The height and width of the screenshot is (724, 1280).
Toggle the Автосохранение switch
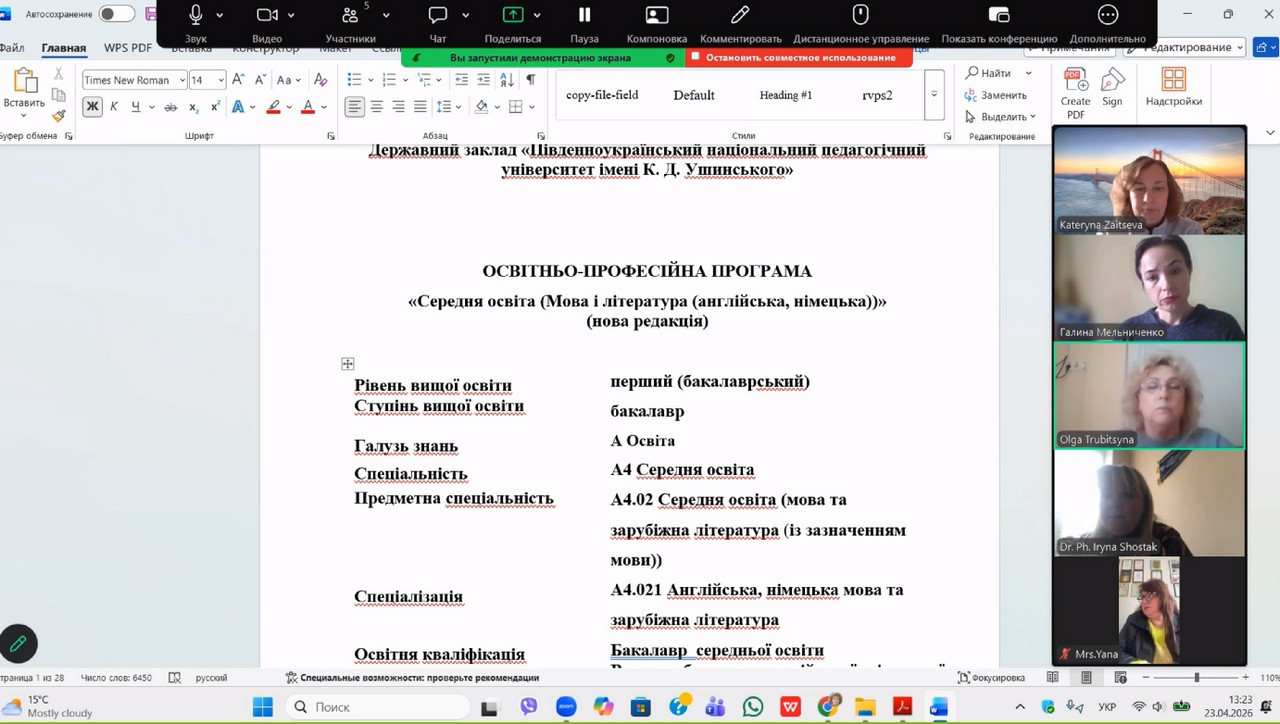pyautogui.click(x=117, y=14)
